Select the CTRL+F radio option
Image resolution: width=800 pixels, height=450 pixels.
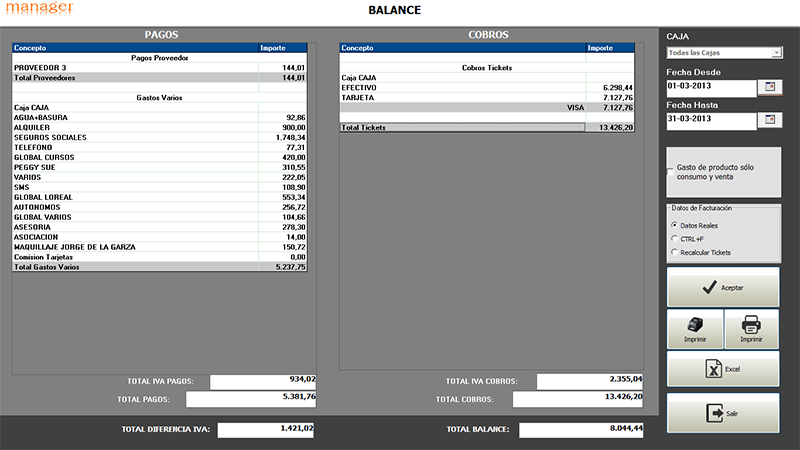click(674, 239)
